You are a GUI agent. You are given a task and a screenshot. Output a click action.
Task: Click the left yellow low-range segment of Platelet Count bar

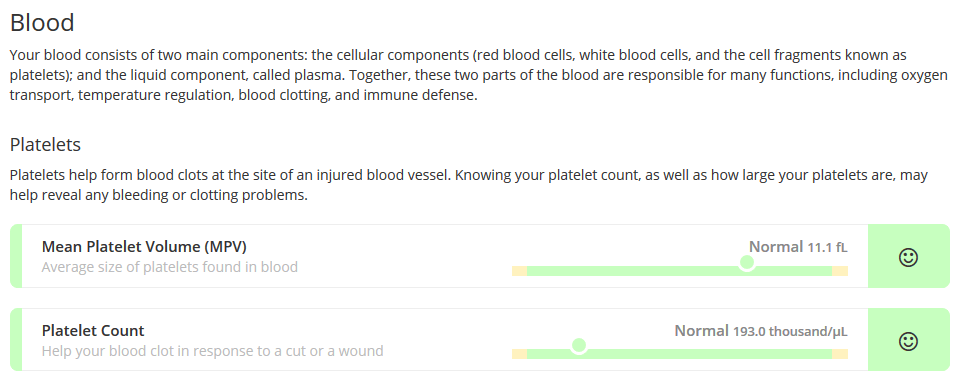pos(520,354)
